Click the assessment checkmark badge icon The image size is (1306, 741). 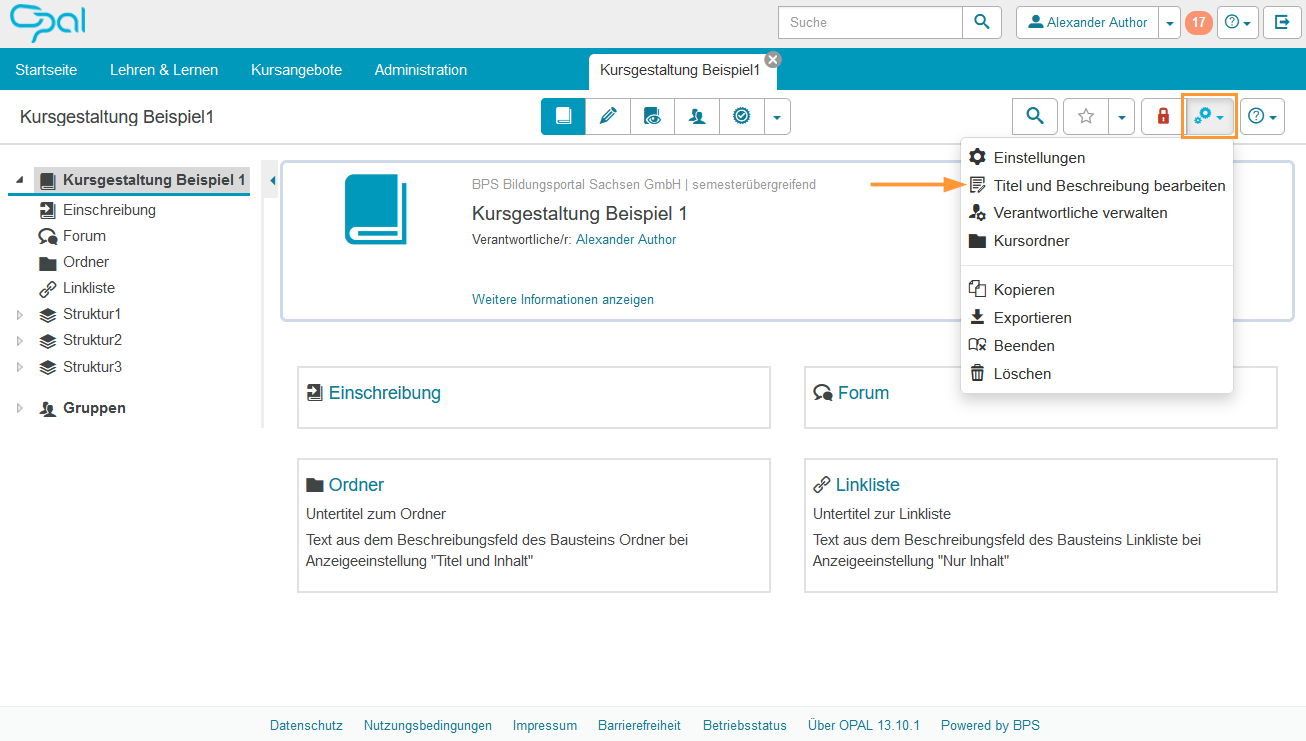coord(741,116)
